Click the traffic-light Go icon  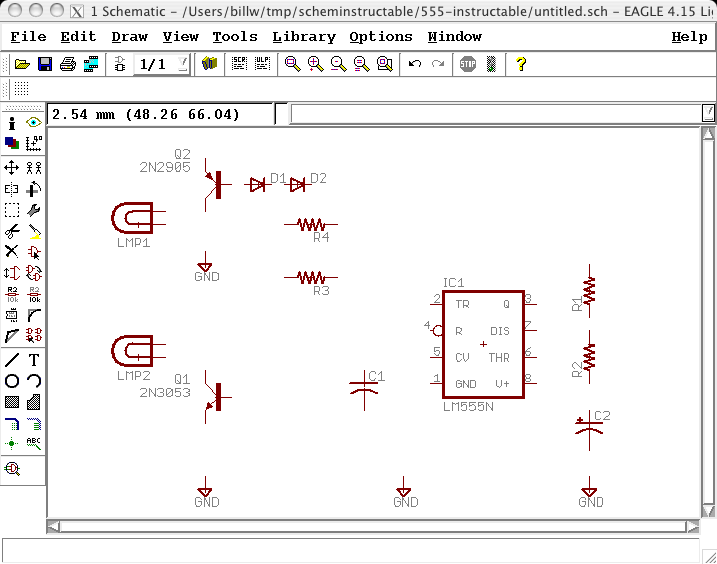click(x=491, y=64)
